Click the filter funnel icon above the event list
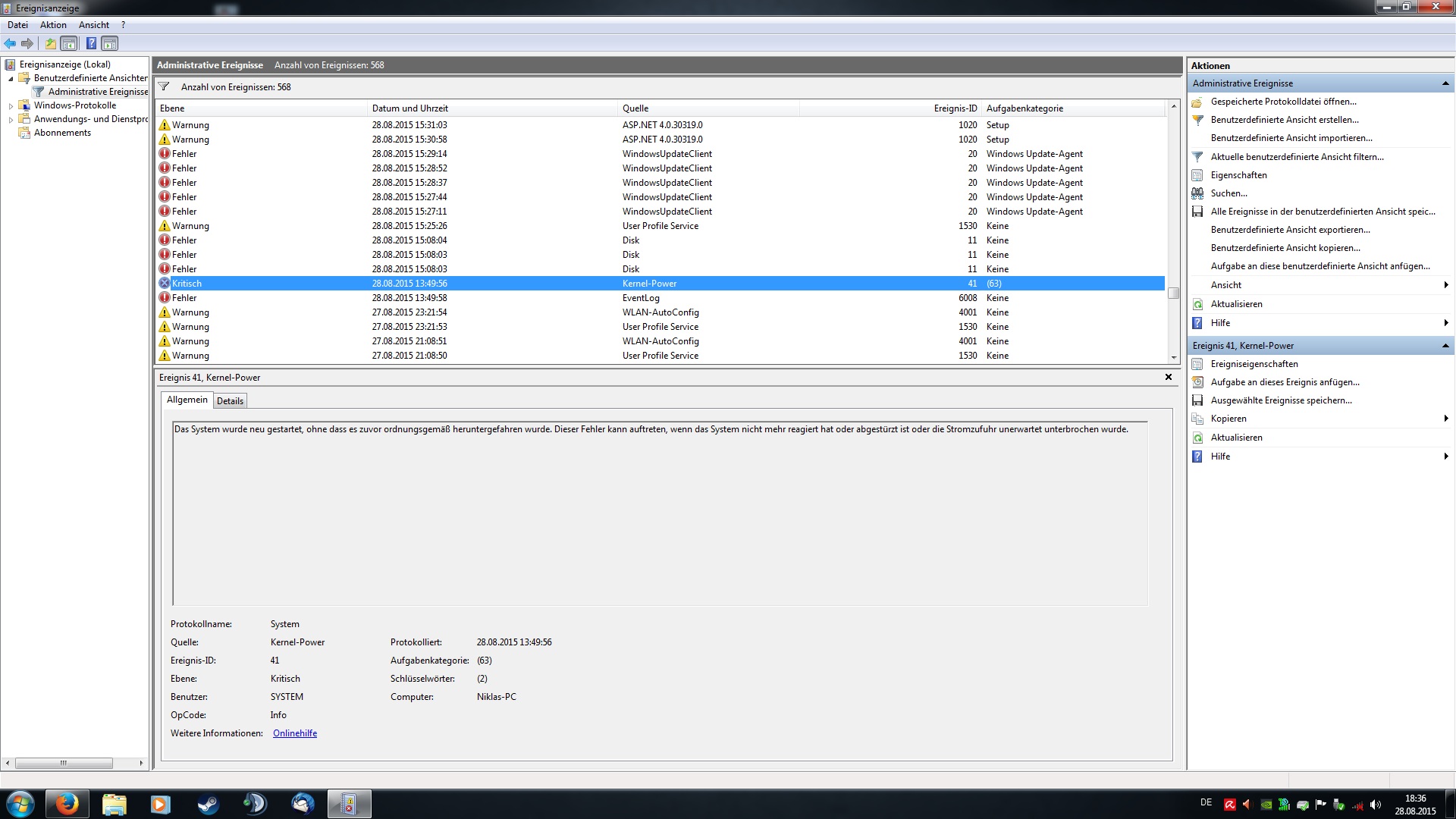 164,86
